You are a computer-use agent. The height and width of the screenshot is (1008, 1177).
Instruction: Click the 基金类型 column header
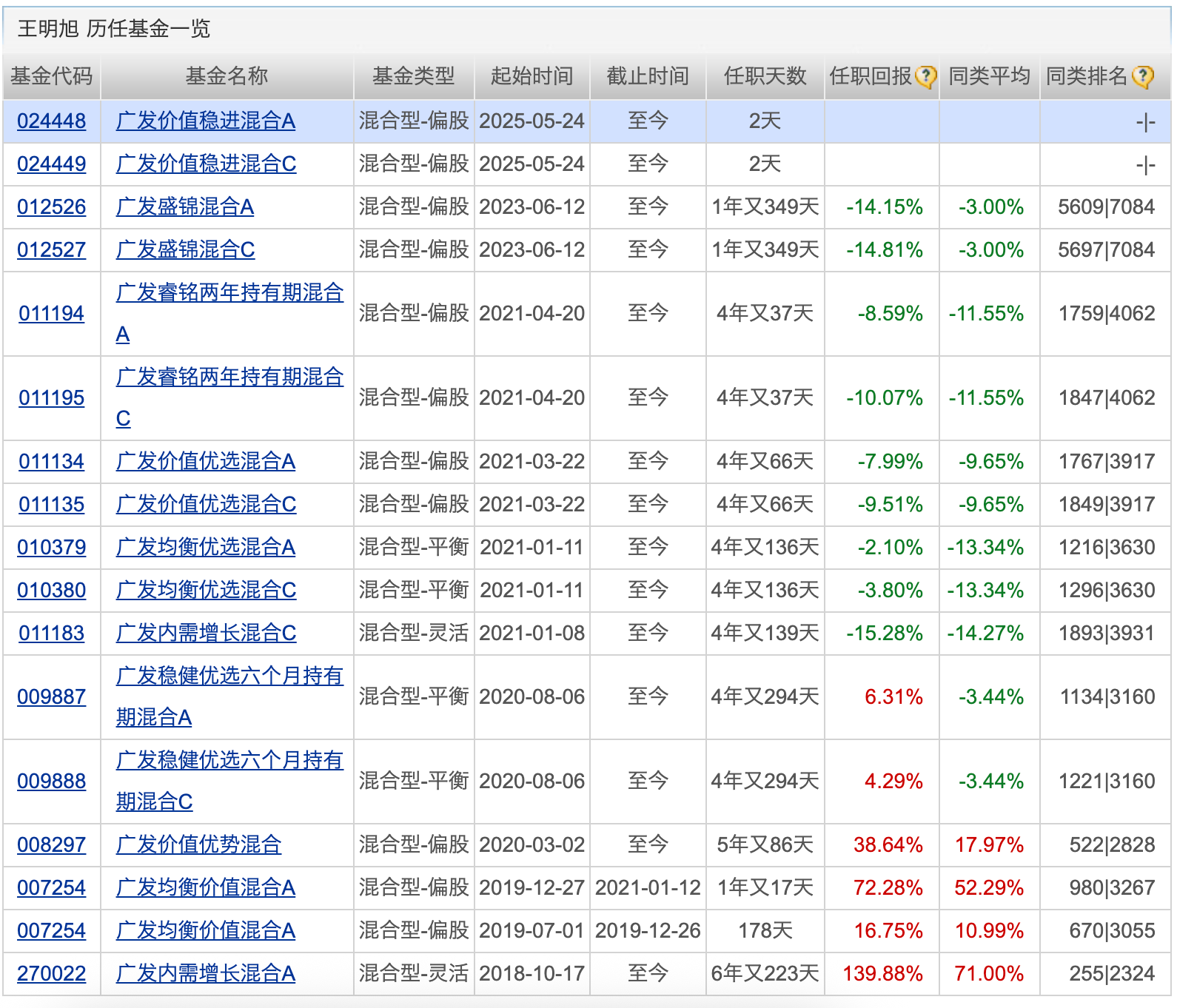tap(414, 76)
